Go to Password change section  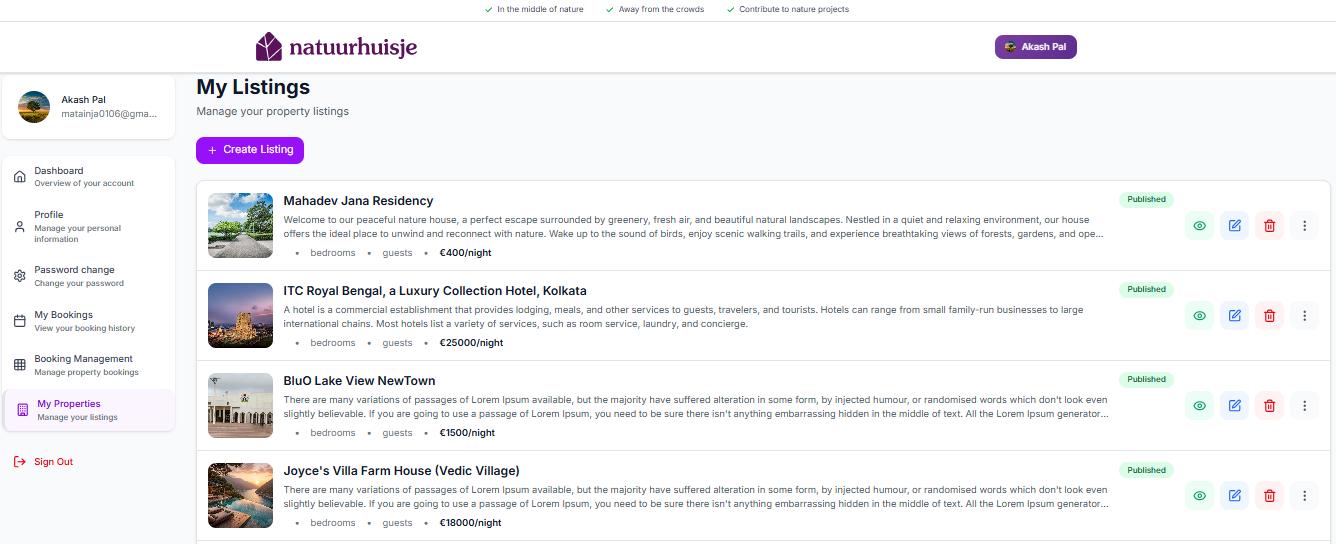point(88,276)
